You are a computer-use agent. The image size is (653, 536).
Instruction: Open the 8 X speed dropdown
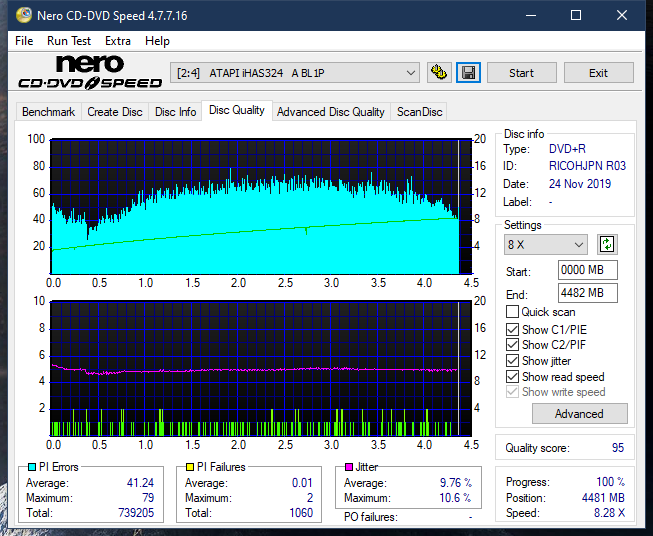[546, 244]
